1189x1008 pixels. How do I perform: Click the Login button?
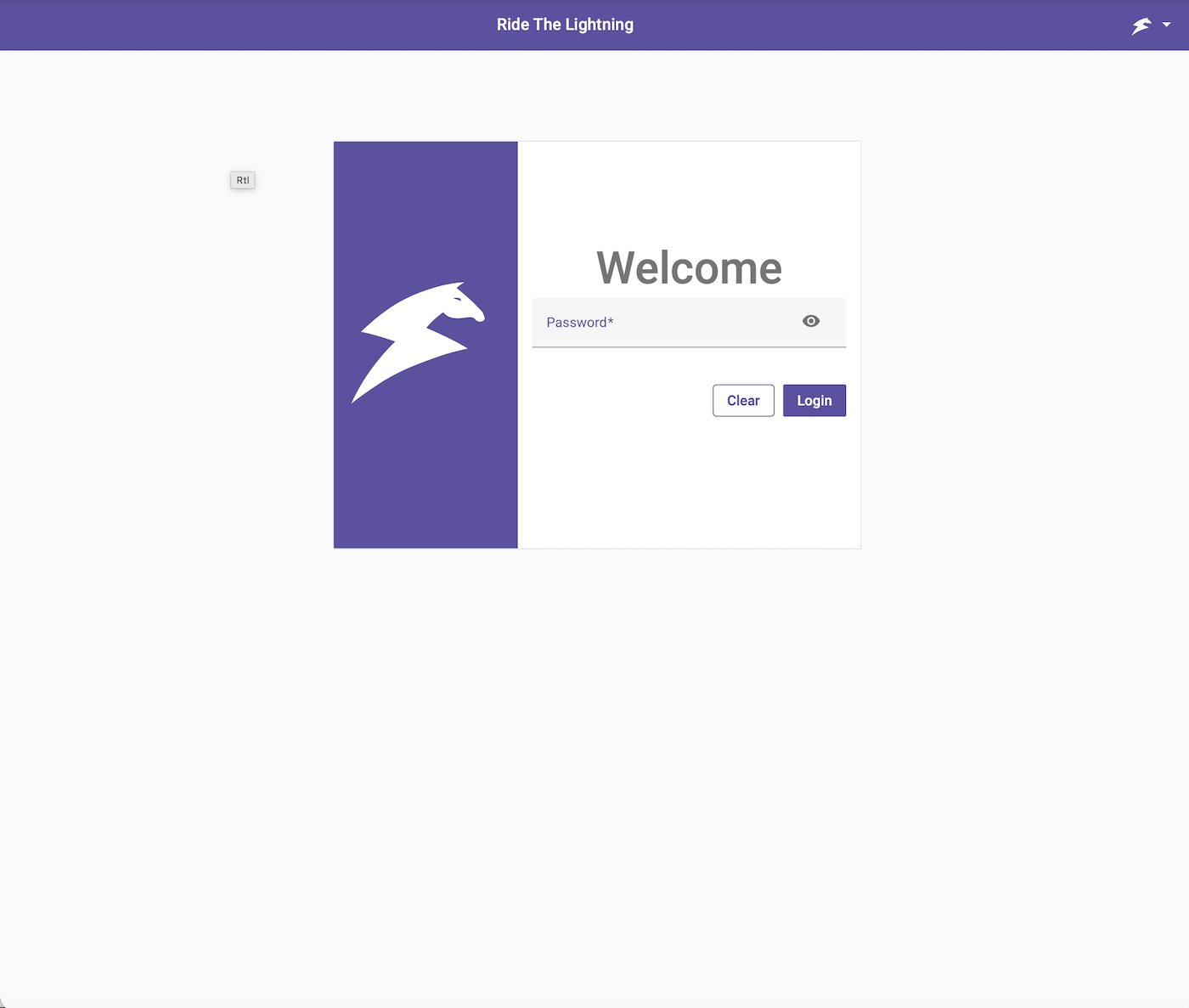814,401
